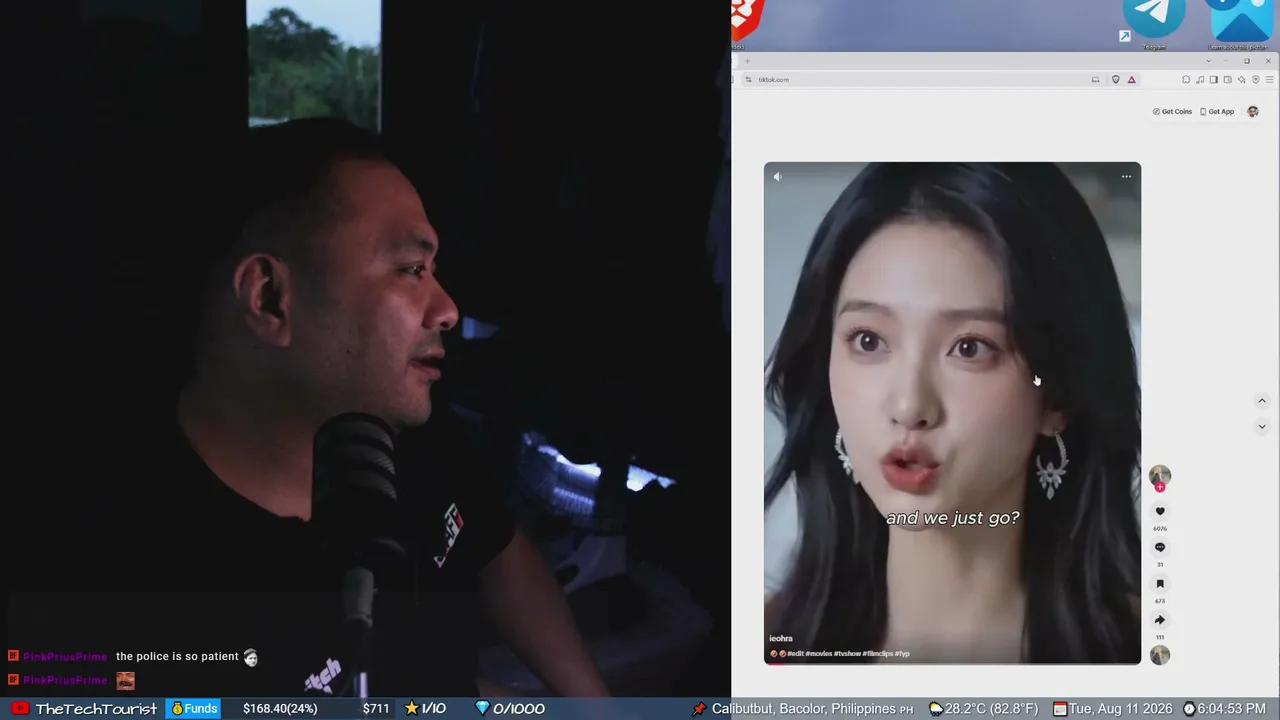Expand the tab search dropdown chevron
The height and width of the screenshot is (720, 1280).
pyautogui.click(x=1208, y=61)
